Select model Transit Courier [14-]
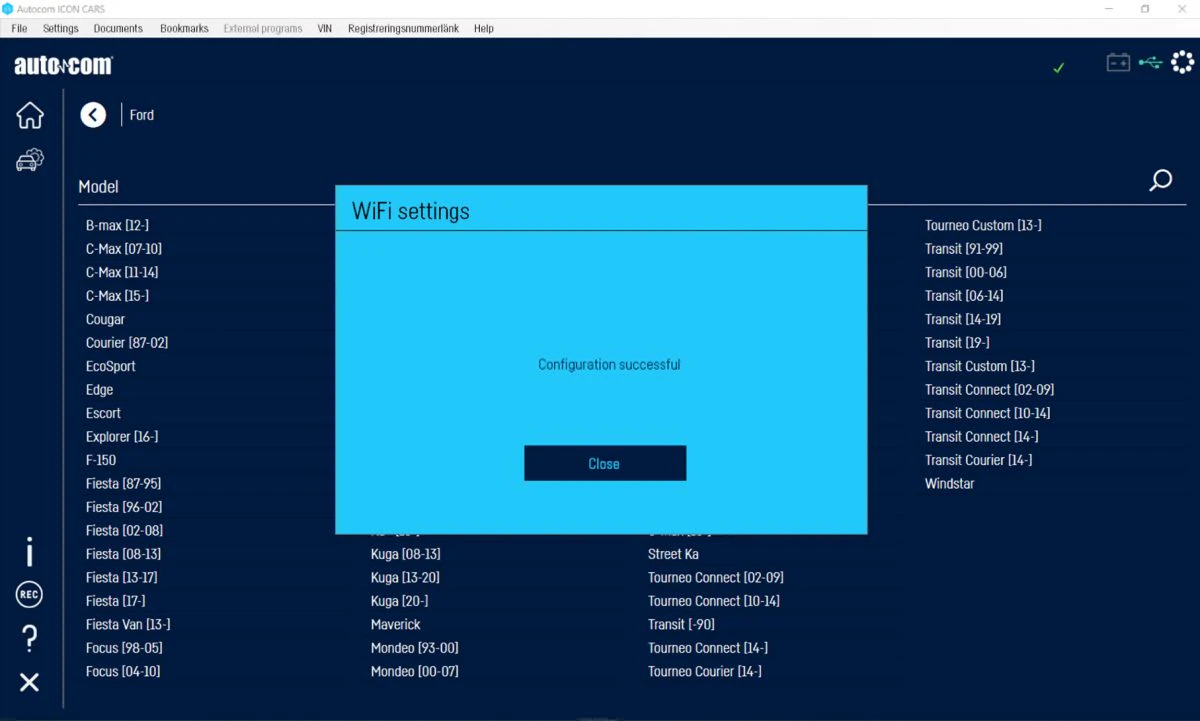 [979, 460]
